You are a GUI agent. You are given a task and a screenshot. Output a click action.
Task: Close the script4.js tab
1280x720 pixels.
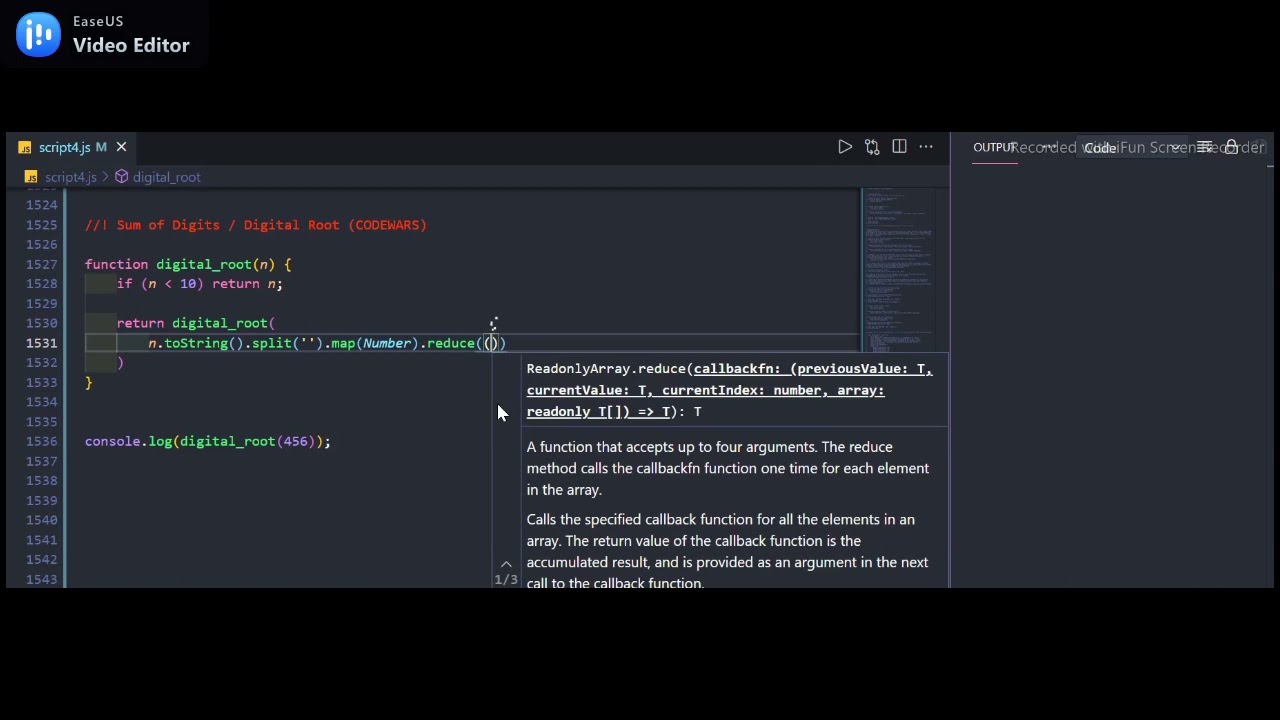pos(121,147)
